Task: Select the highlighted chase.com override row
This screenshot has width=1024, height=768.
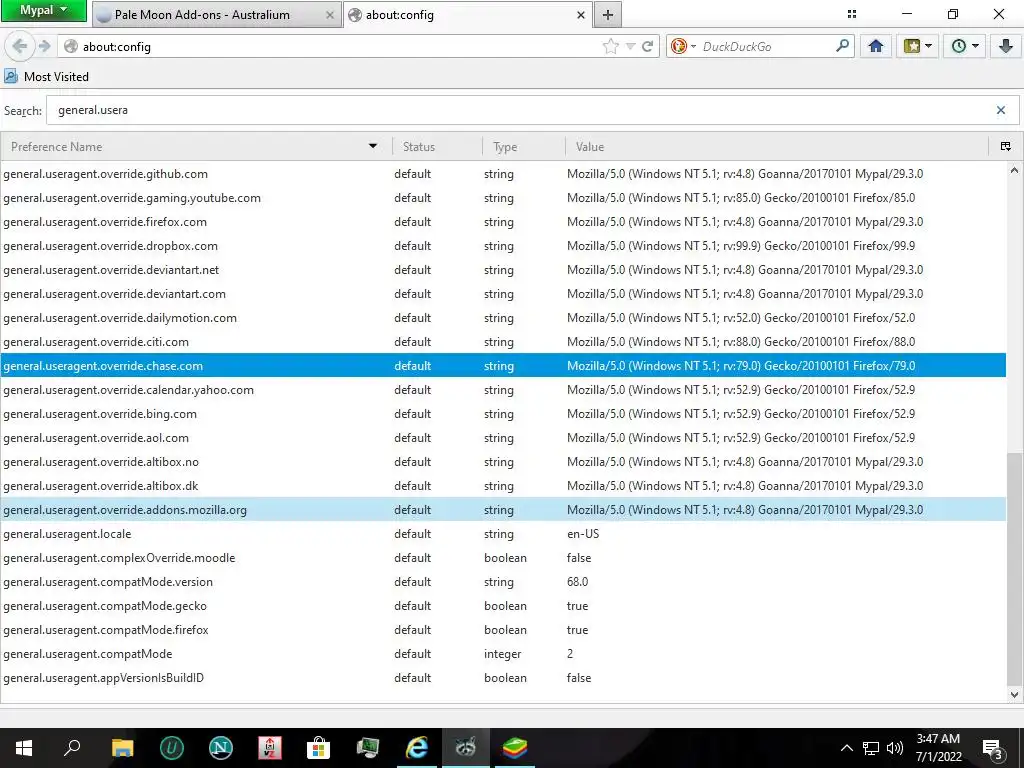Action: (503, 366)
